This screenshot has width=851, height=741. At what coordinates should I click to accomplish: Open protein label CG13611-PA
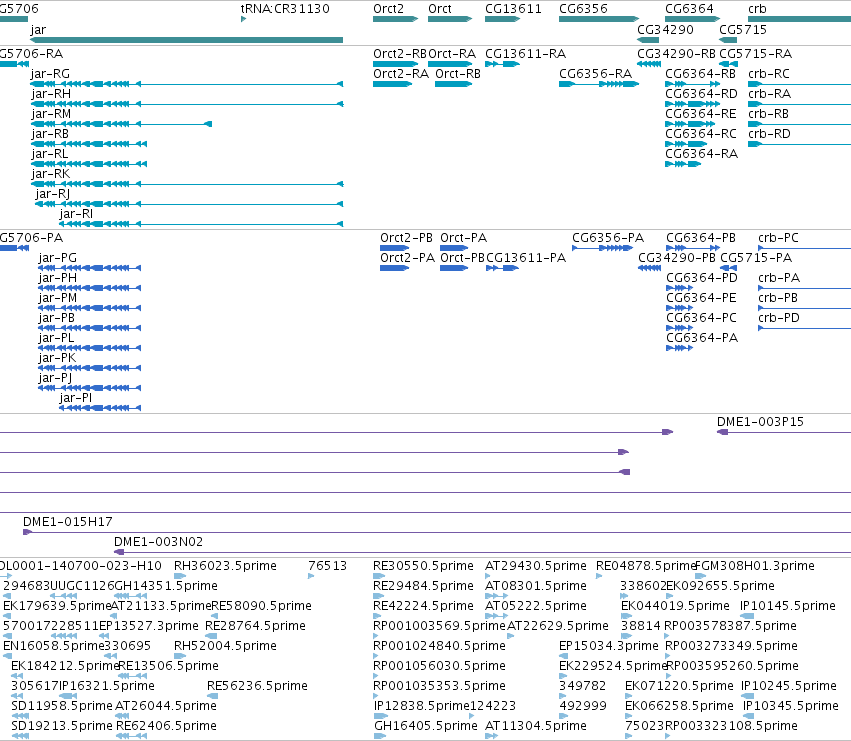[x=526, y=257]
